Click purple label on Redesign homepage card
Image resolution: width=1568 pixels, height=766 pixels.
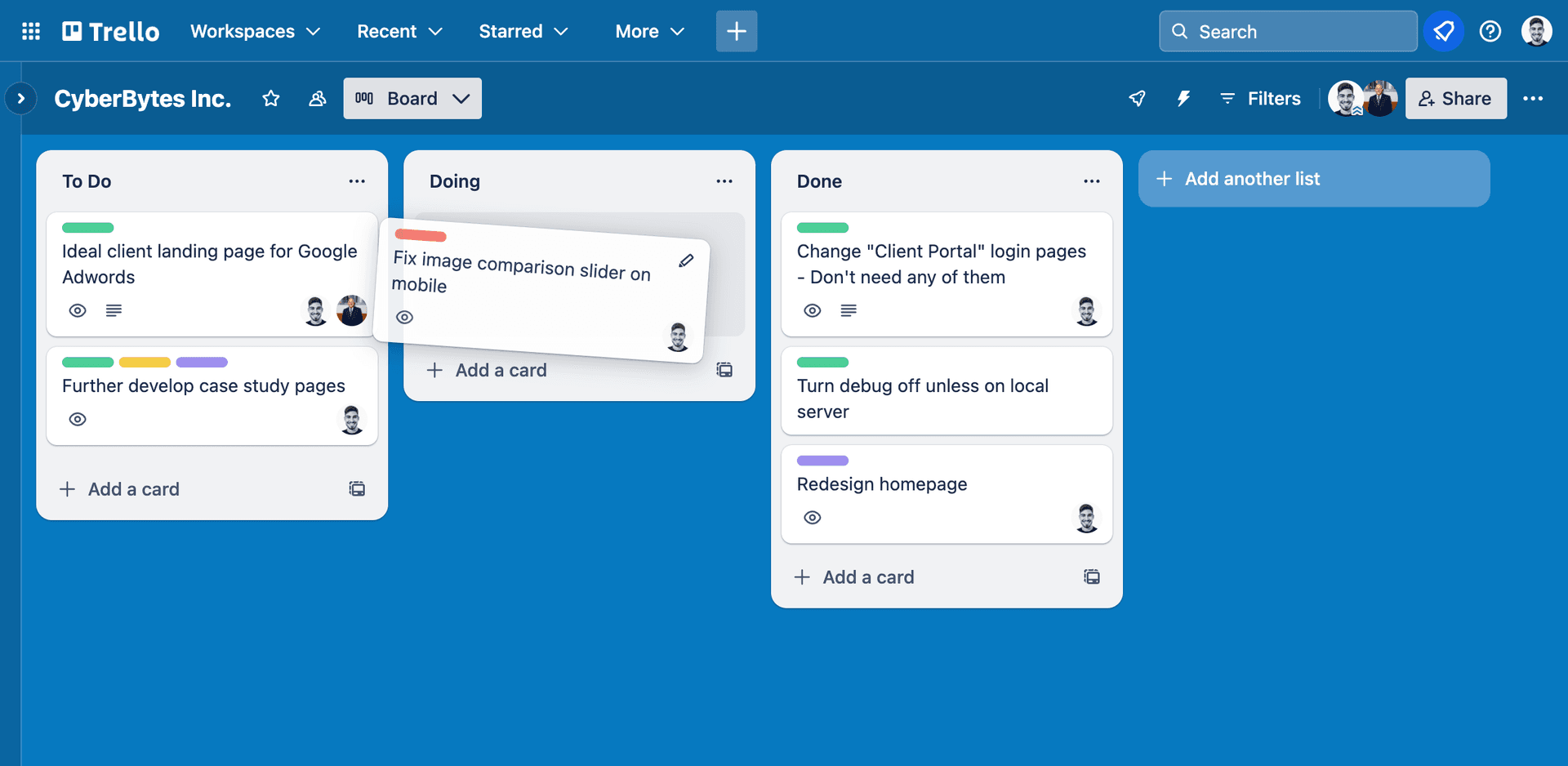point(822,461)
